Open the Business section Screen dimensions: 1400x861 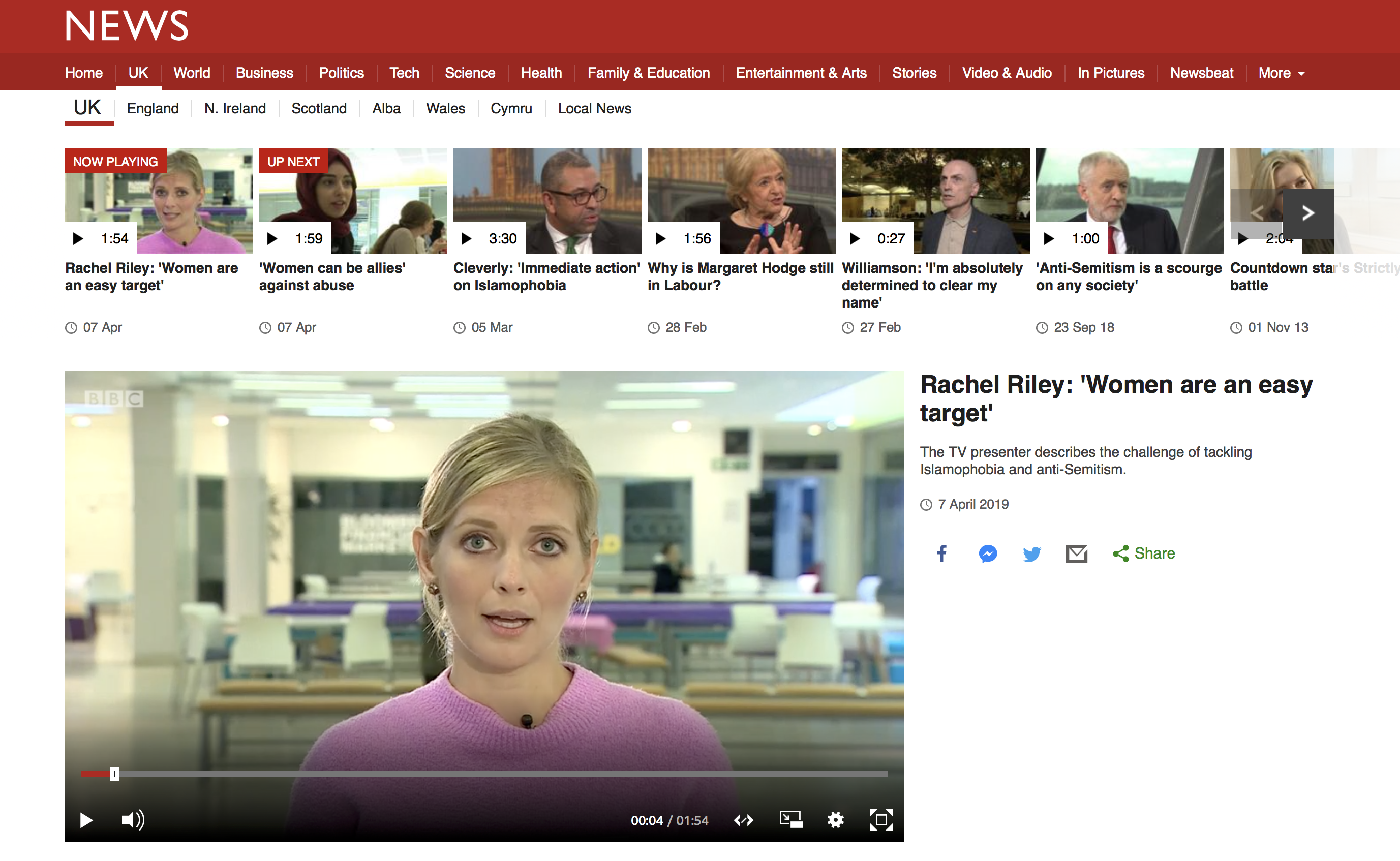(x=264, y=73)
